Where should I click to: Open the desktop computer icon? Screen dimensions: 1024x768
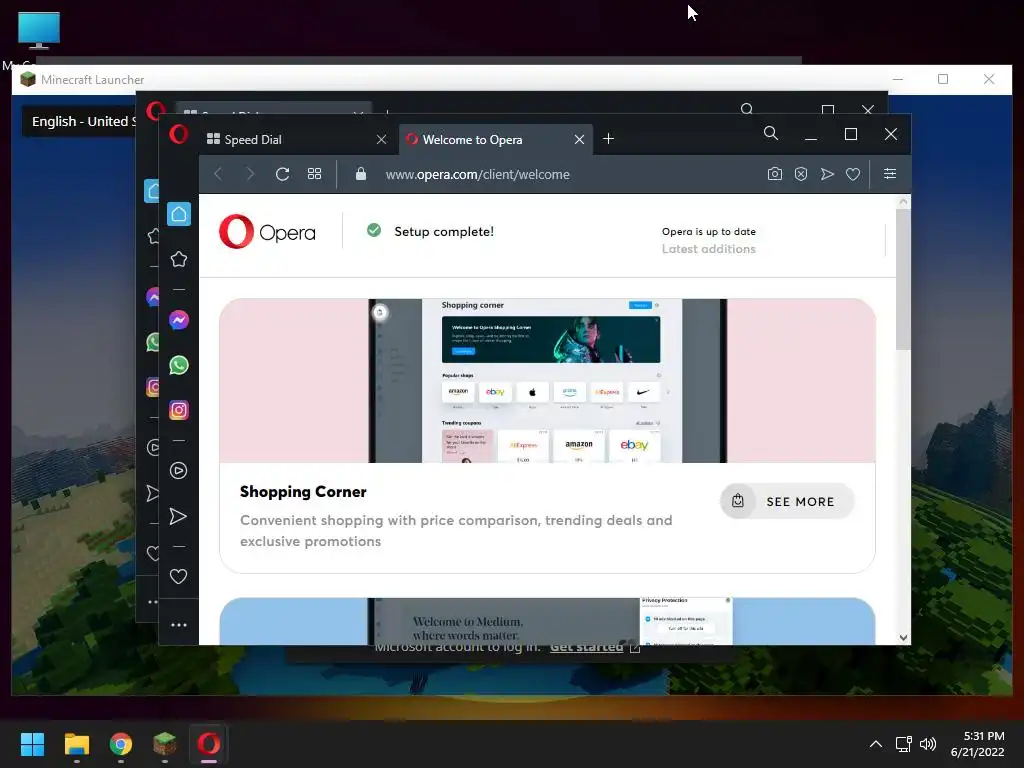39,31
